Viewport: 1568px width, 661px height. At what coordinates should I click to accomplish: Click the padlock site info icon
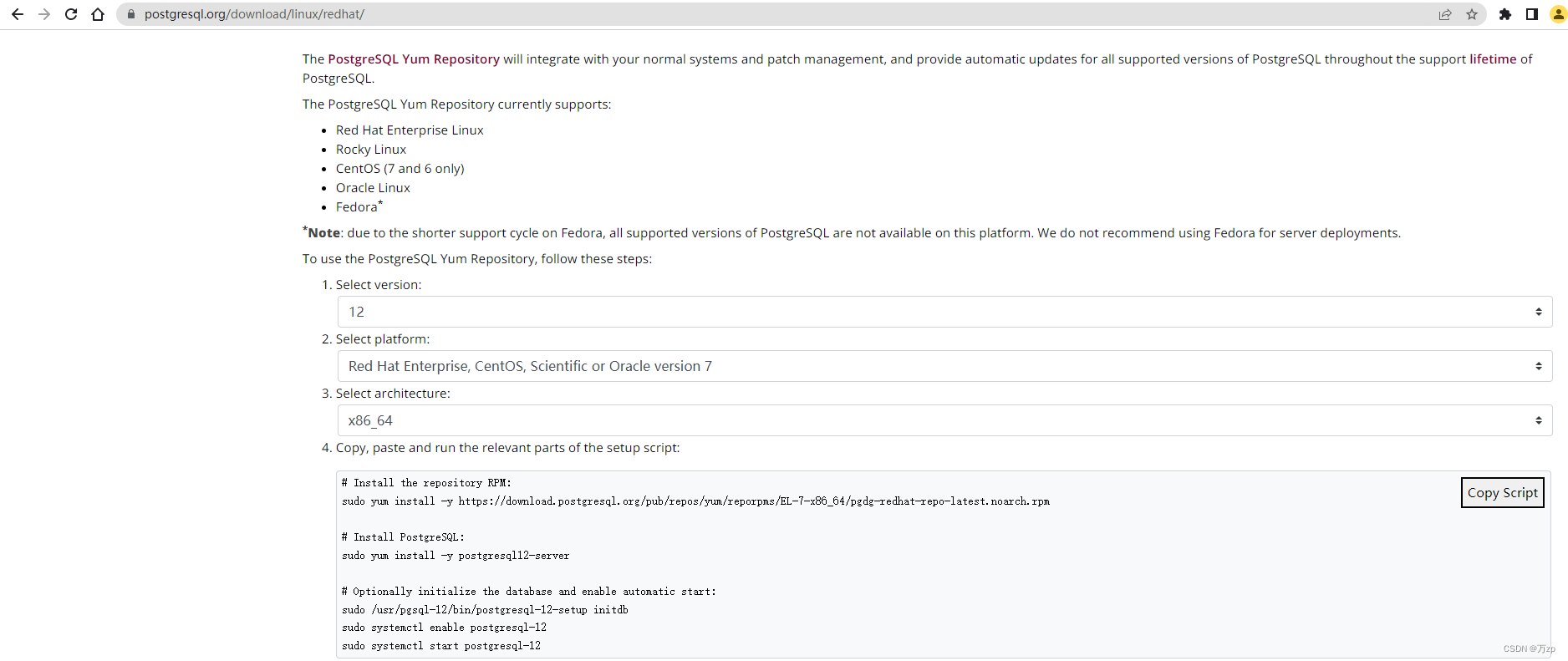pos(130,14)
